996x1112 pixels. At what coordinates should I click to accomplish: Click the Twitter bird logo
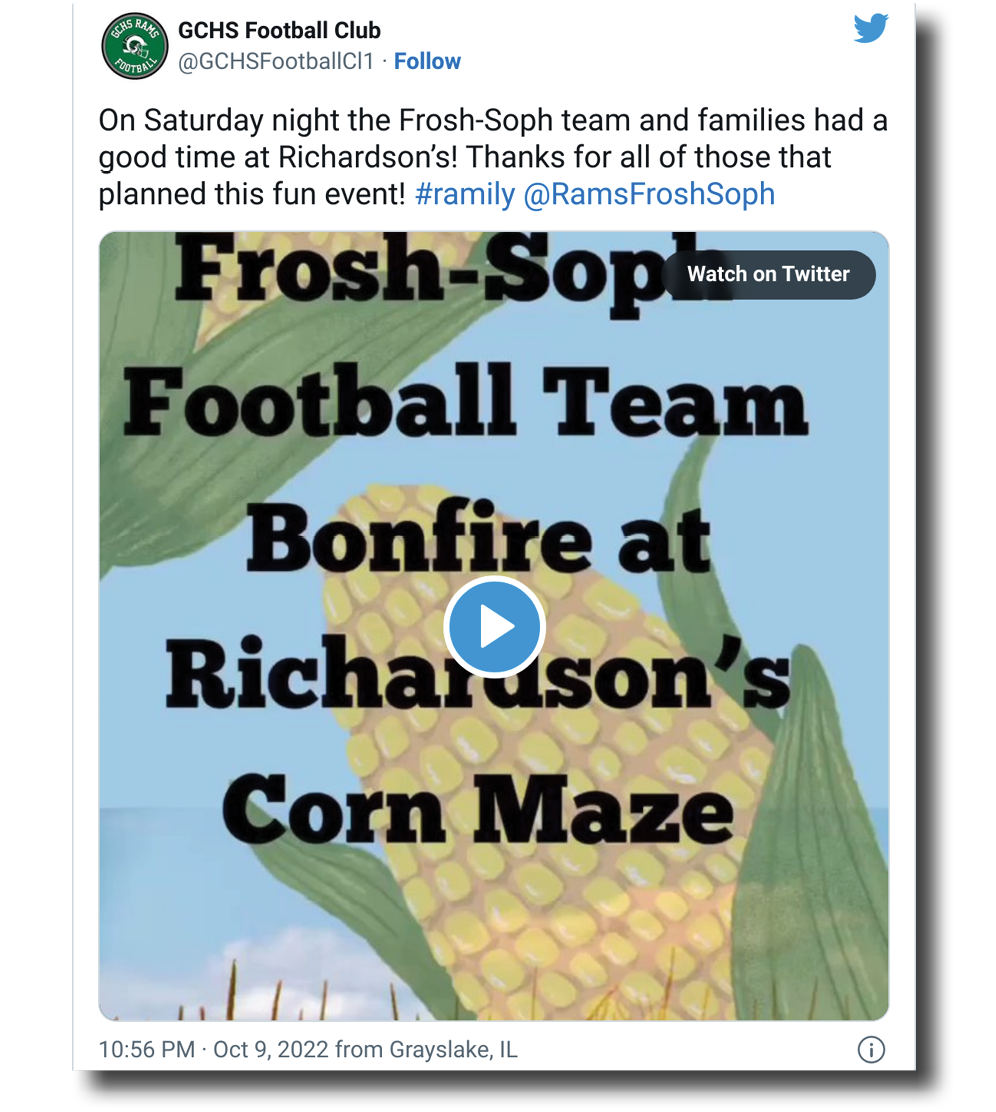tap(870, 29)
